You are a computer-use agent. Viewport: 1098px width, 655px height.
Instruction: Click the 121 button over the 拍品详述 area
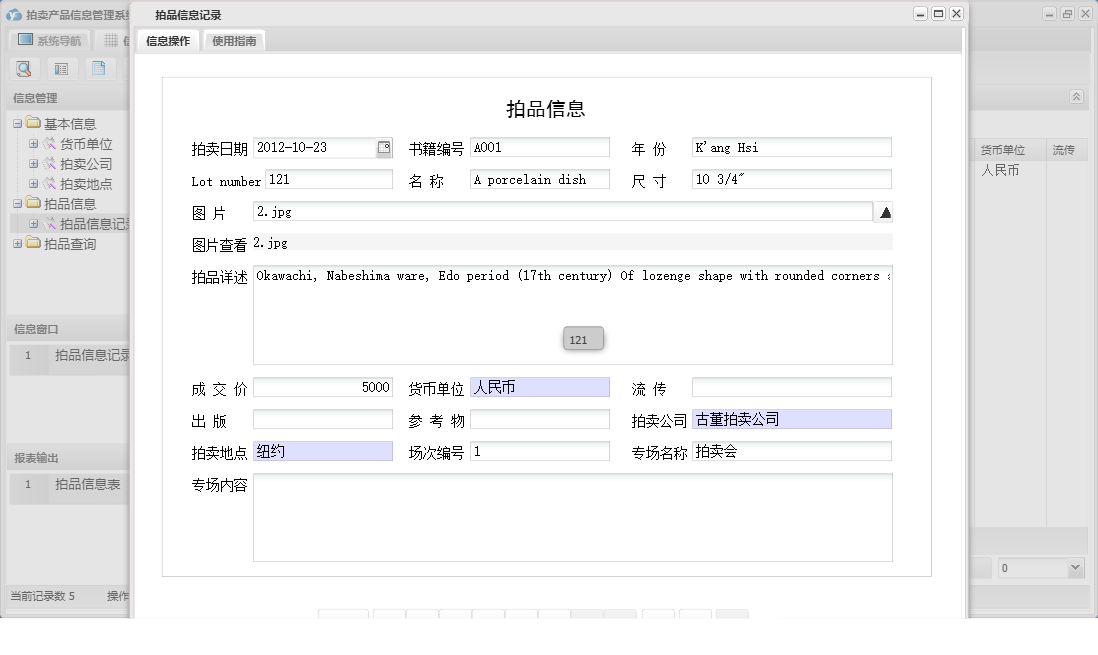click(x=583, y=338)
